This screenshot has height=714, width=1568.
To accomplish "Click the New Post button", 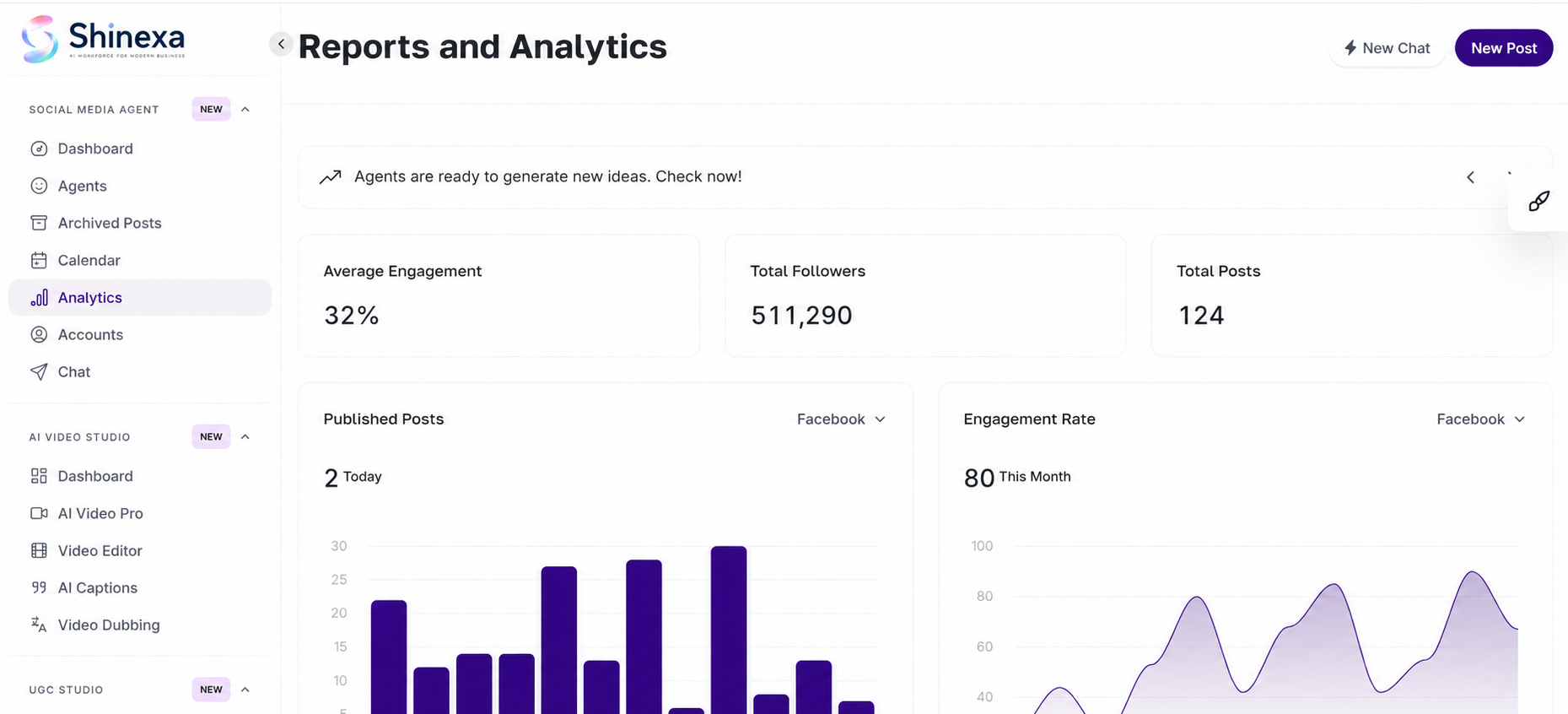I will [x=1504, y=48].
